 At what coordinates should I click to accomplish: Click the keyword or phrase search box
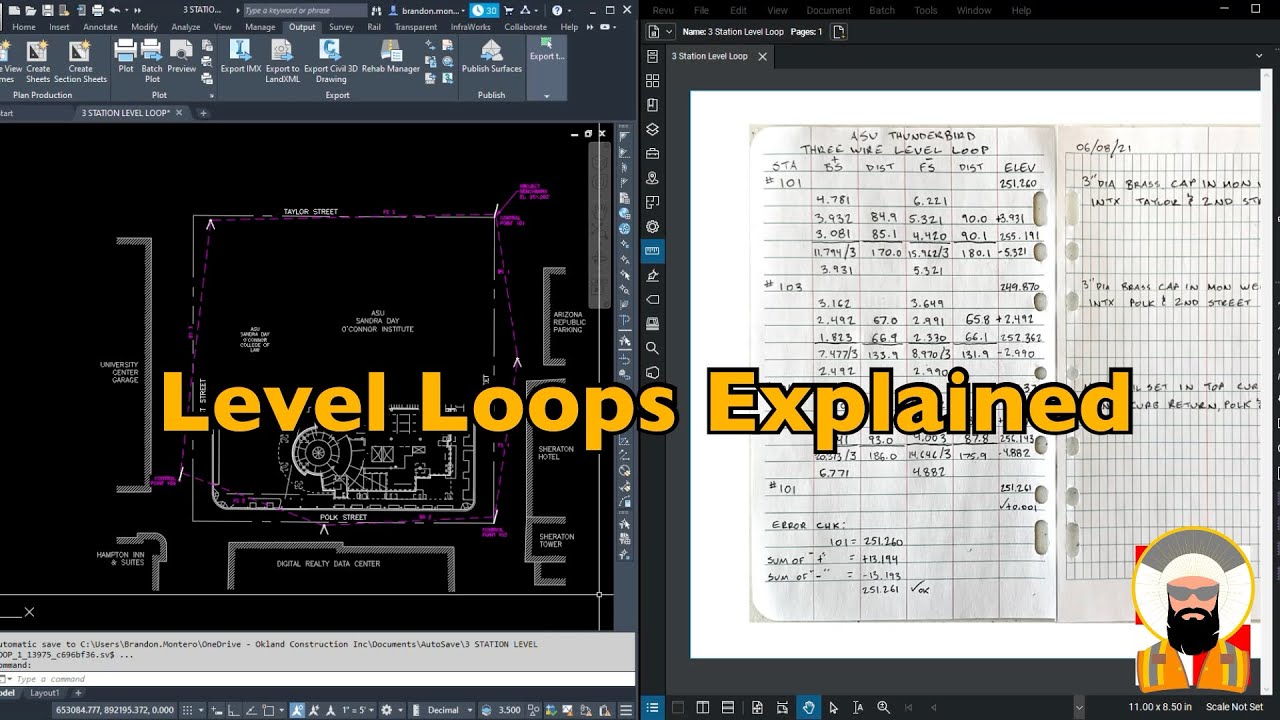tap(305, 10)
